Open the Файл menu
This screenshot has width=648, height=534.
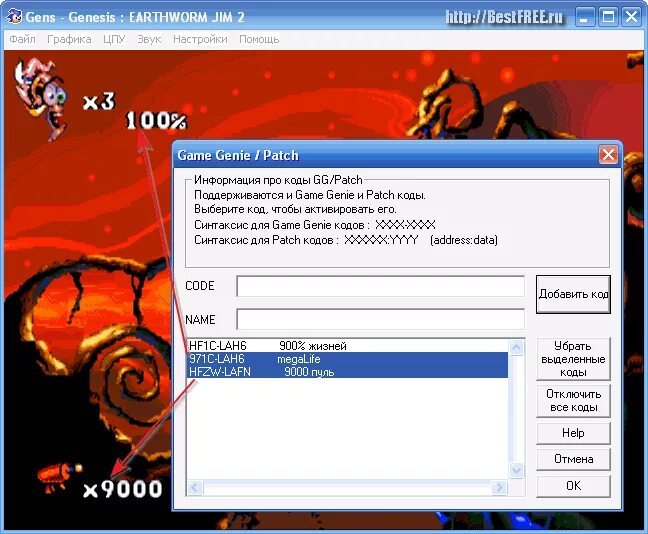pyautogui.click(x=22, y=39)
